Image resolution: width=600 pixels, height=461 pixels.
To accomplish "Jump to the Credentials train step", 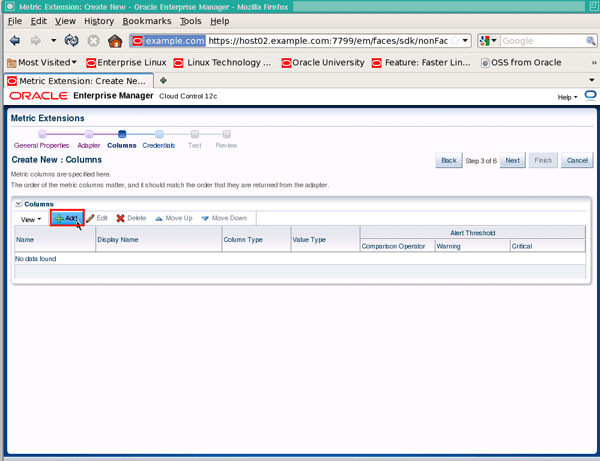I will [159, 145].
